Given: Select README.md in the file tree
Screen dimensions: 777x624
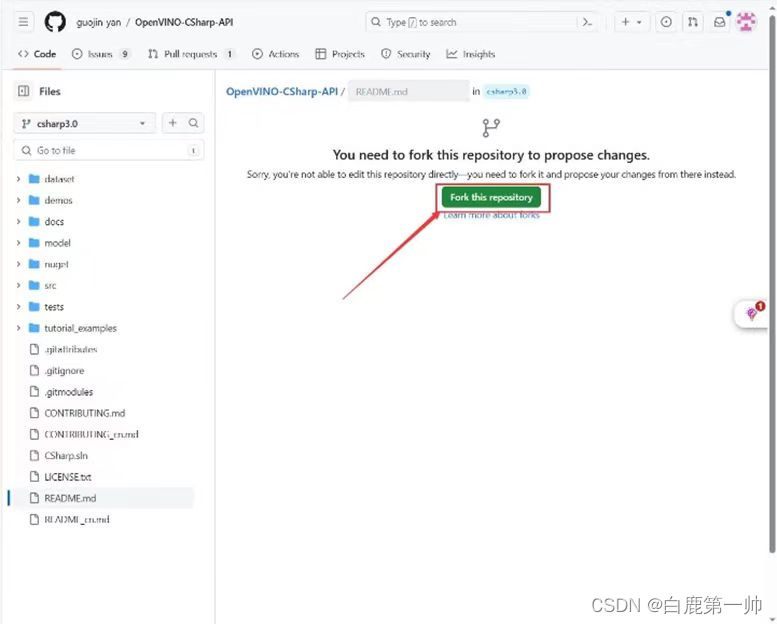Looking at the screenshot, I should tap(103, 498).
